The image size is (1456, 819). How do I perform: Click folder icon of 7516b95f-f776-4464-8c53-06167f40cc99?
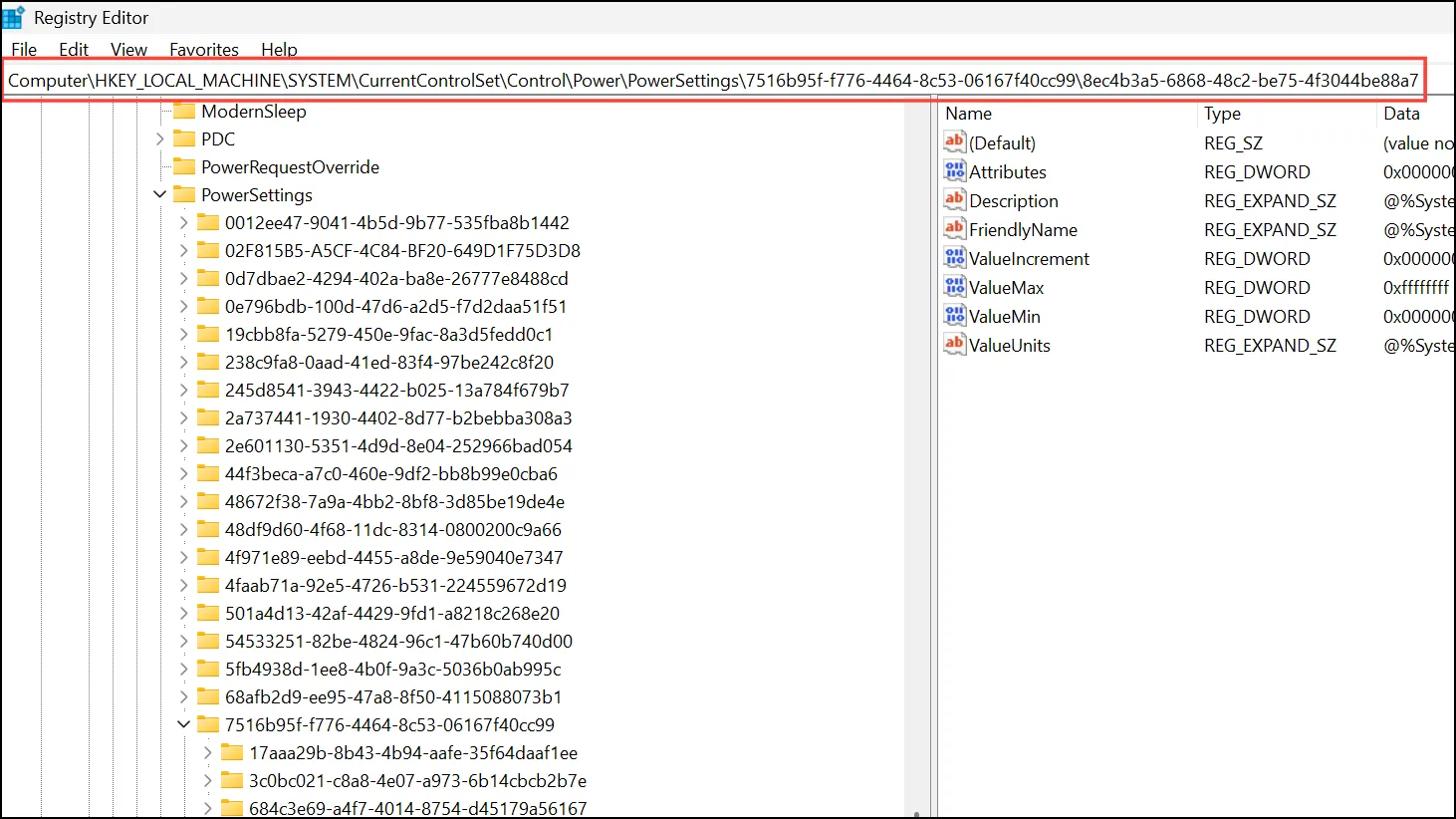[x=208, y=724]
